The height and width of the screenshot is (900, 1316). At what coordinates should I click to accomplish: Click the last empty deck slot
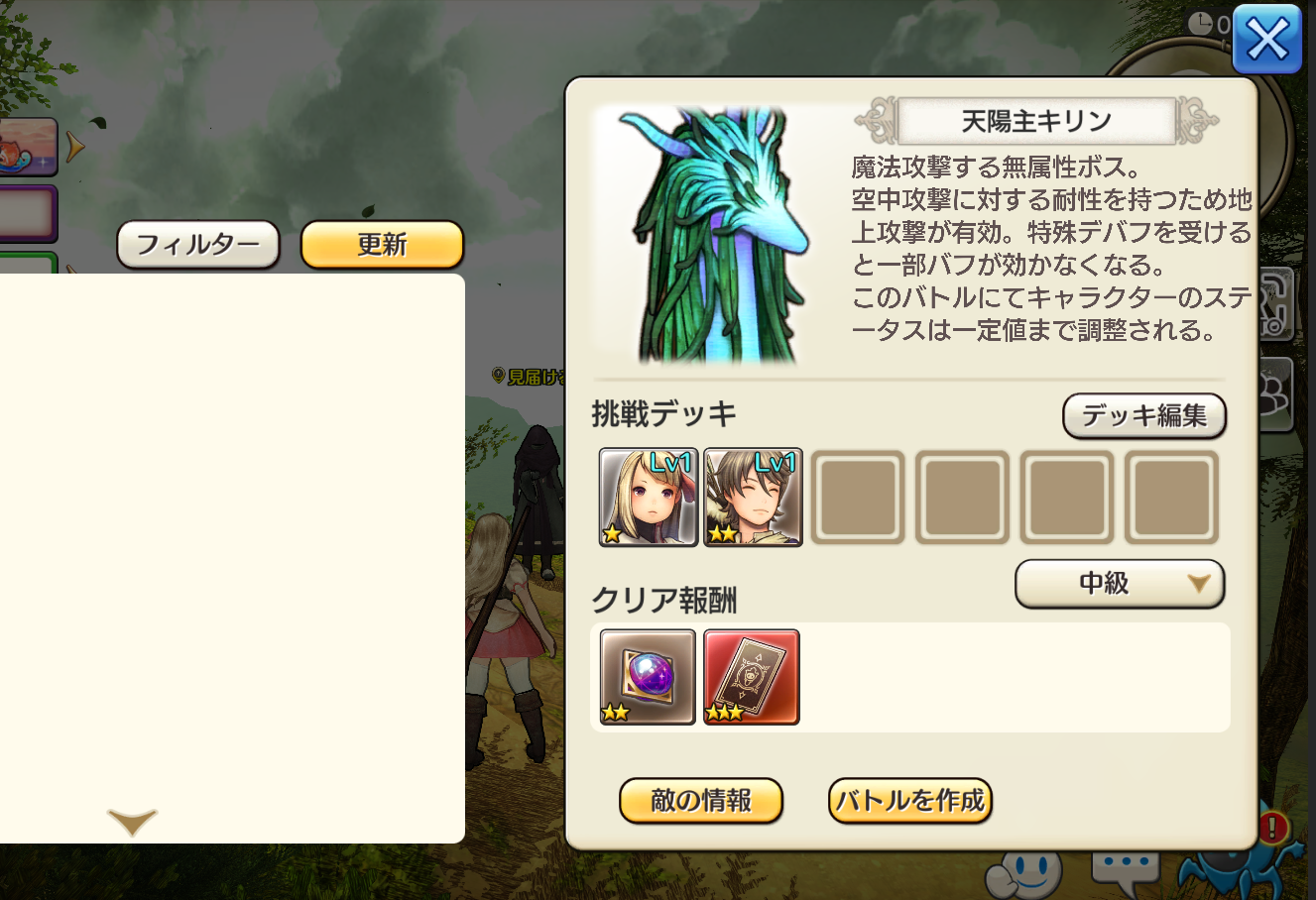(x=1171, y=498)
